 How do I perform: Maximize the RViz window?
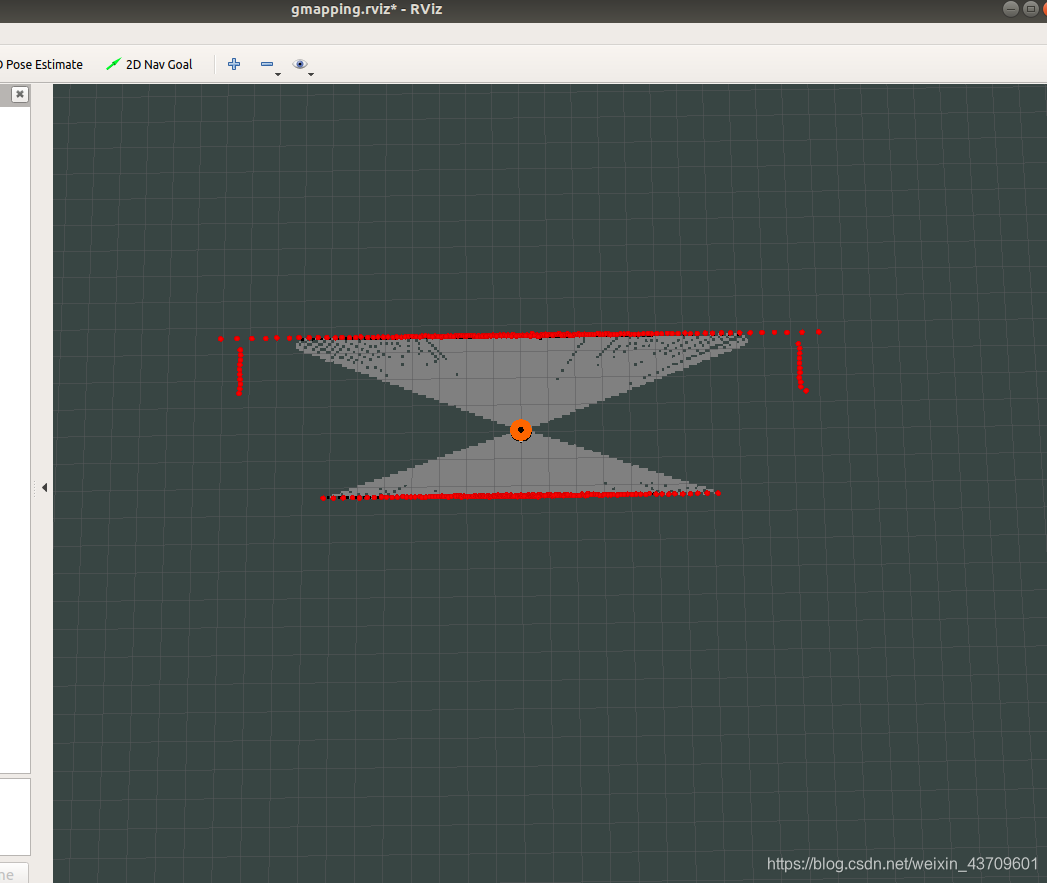(1031, 9)
